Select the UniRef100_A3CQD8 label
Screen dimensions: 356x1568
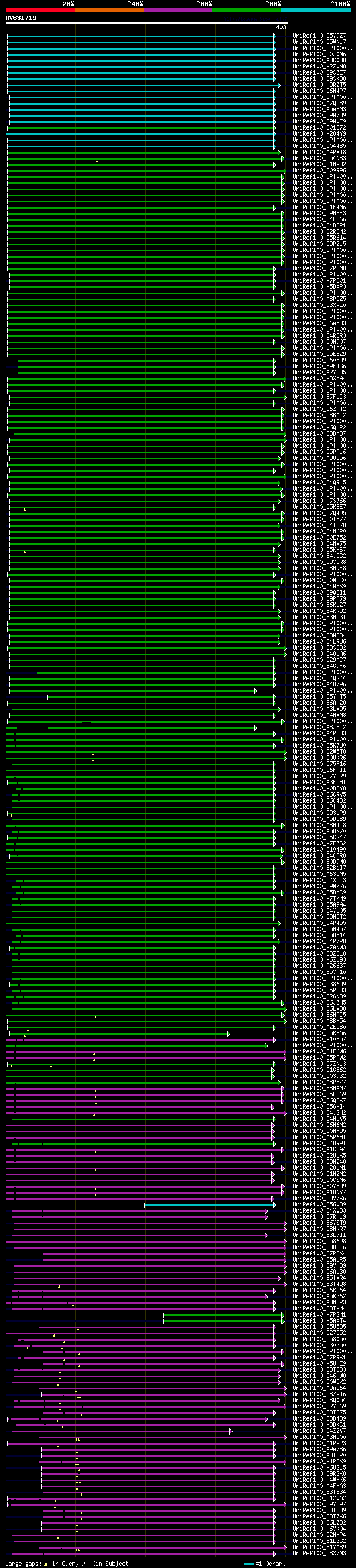(319, 60)
